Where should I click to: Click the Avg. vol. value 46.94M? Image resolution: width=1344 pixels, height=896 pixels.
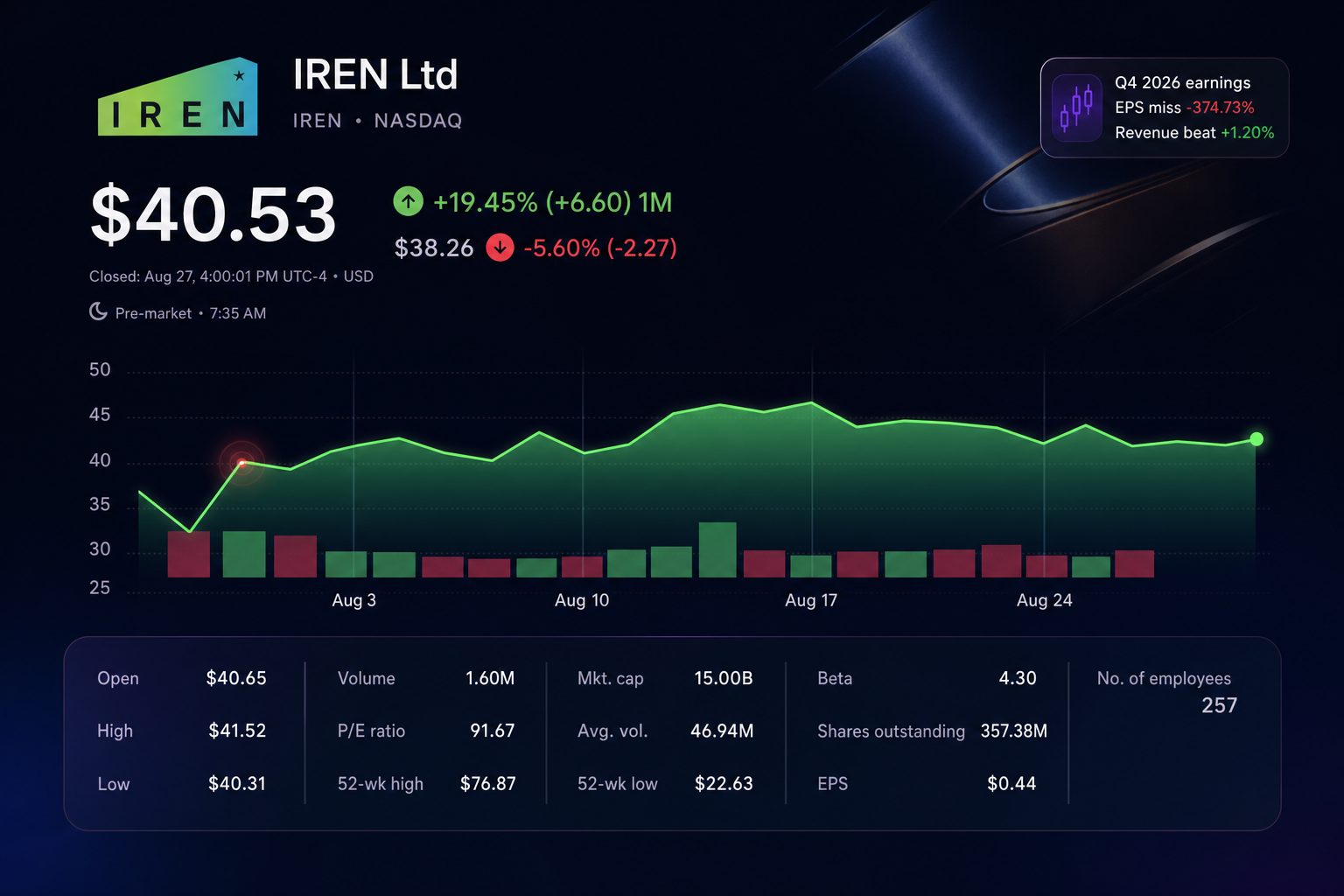coord(722,731)
